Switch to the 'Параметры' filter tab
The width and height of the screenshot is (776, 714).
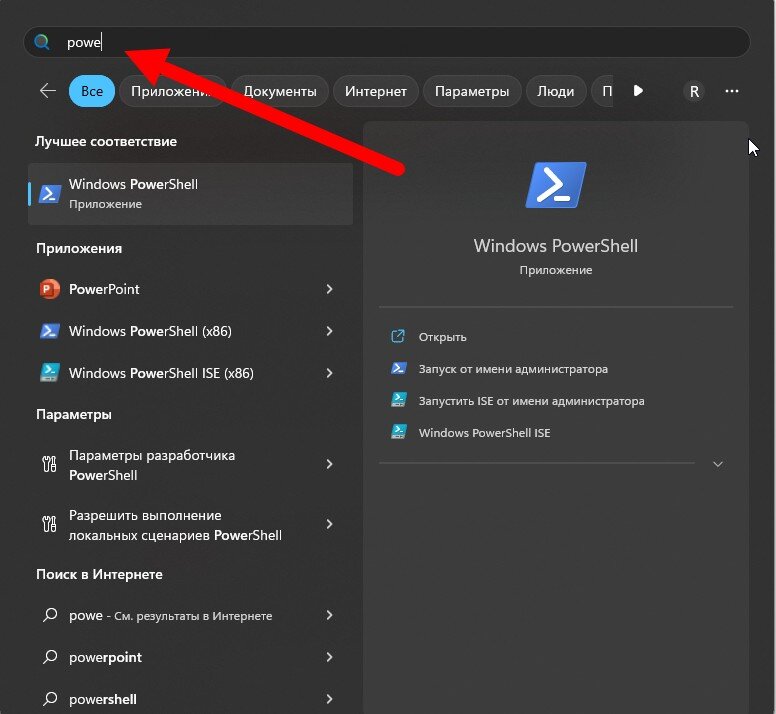click(472, 91)
